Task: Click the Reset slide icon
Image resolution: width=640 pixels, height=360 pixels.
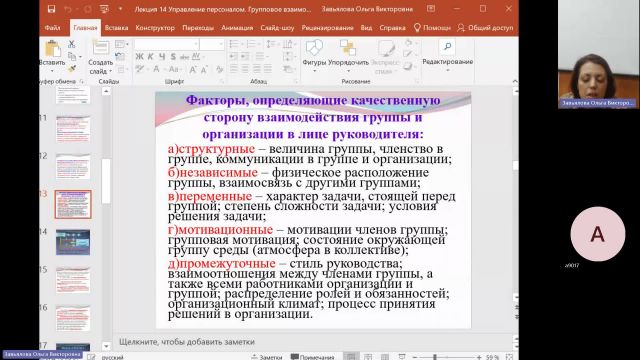Action: pos(120,57)
